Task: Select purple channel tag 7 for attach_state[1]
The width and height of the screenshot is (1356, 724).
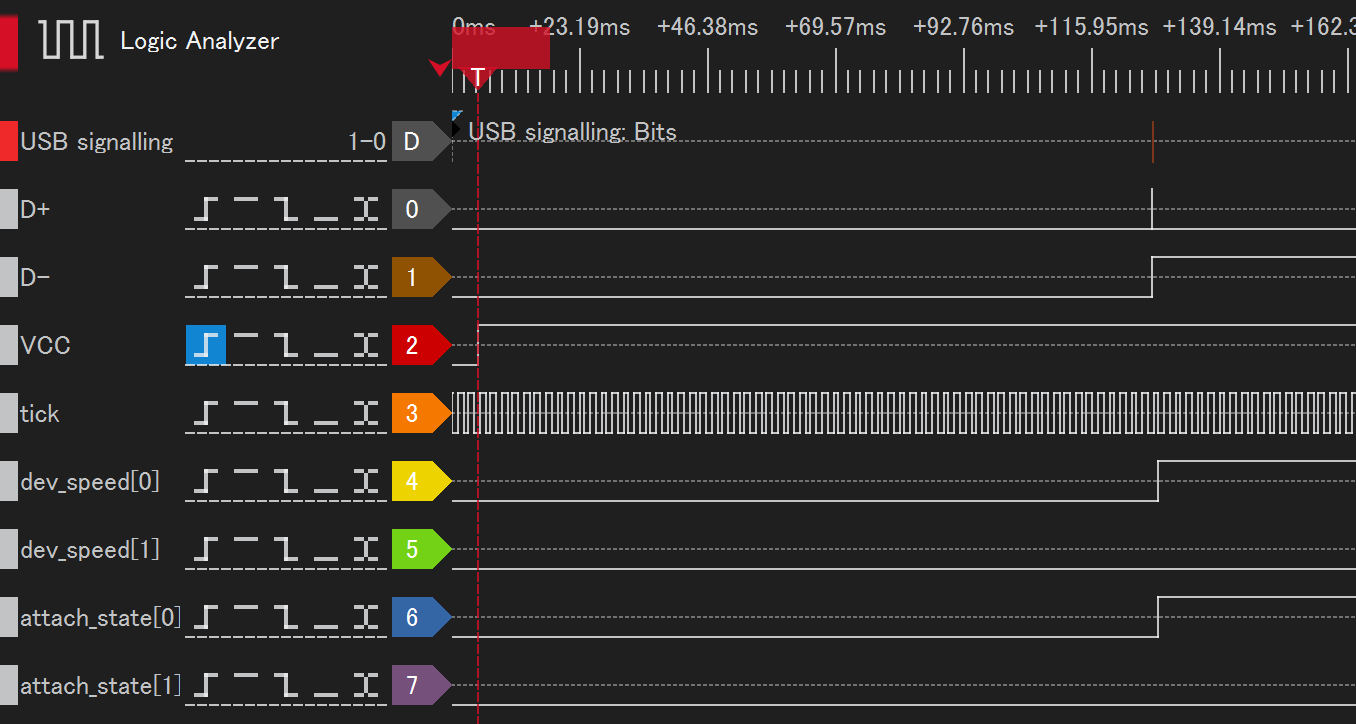Action: click(x=421, y=685)
